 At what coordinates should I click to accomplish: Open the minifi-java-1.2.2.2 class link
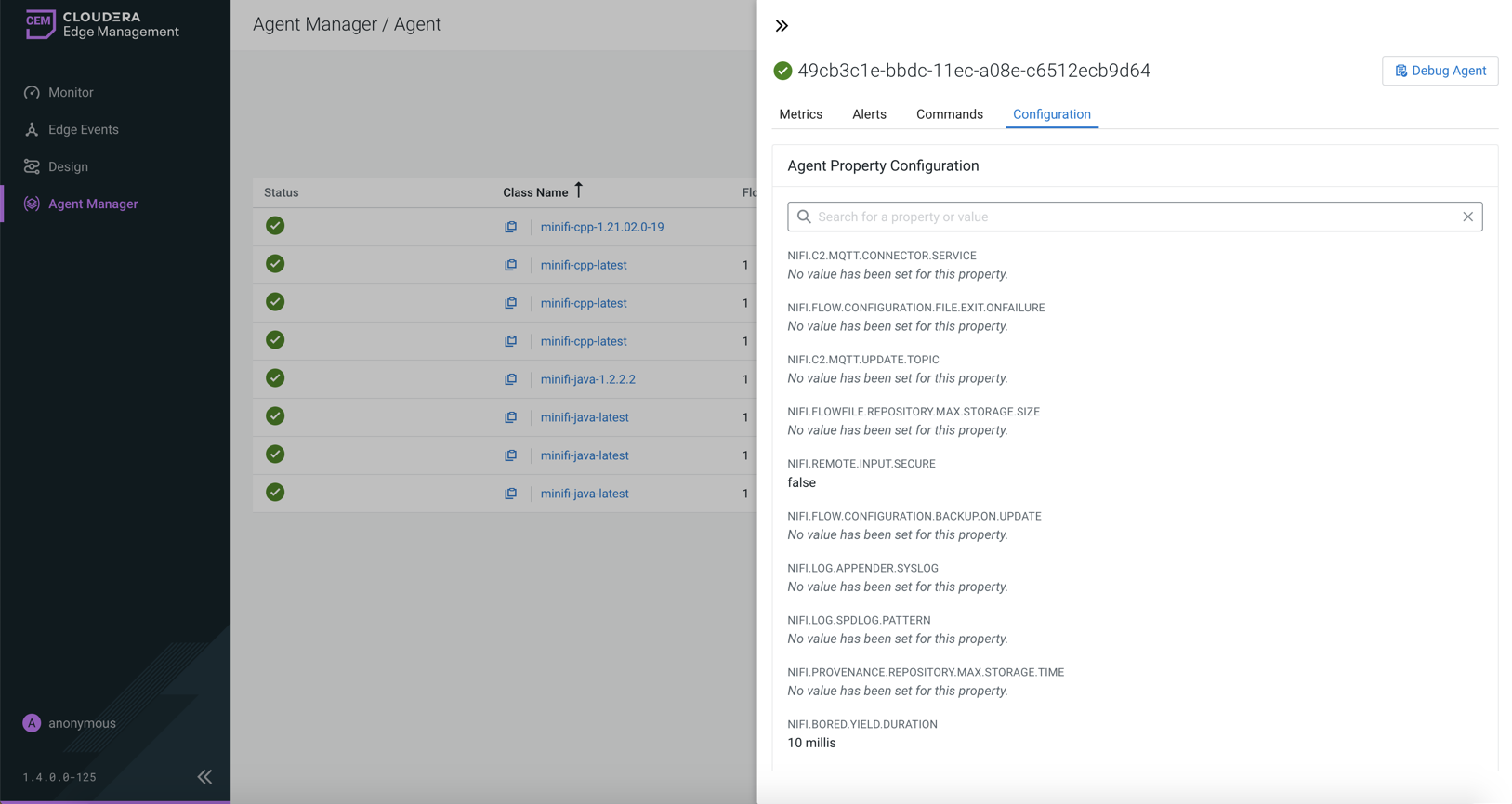click(587, 379)
